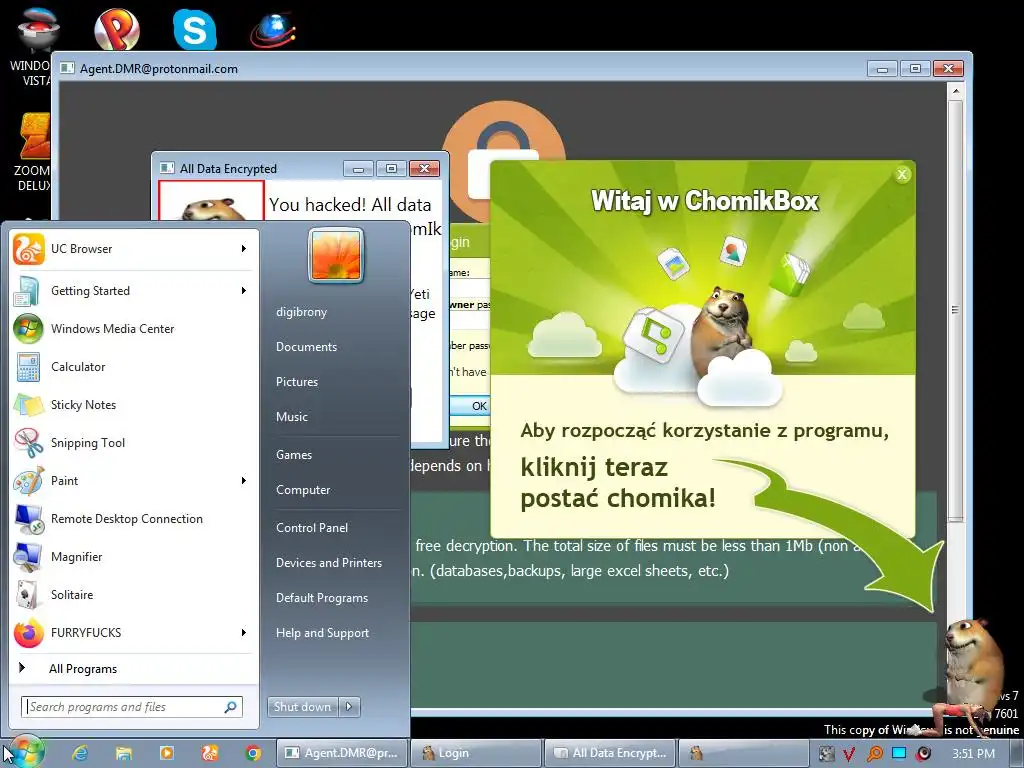Open Windows Media Player on taskbar

click(x=167, y=753)
